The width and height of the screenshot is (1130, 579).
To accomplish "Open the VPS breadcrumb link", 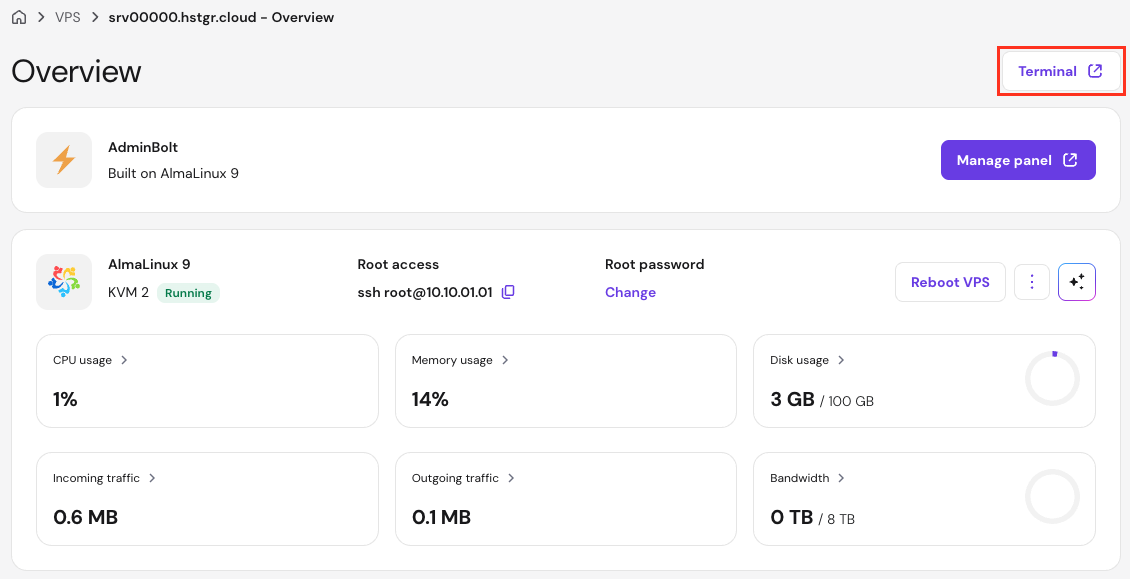I will [68, 17].
